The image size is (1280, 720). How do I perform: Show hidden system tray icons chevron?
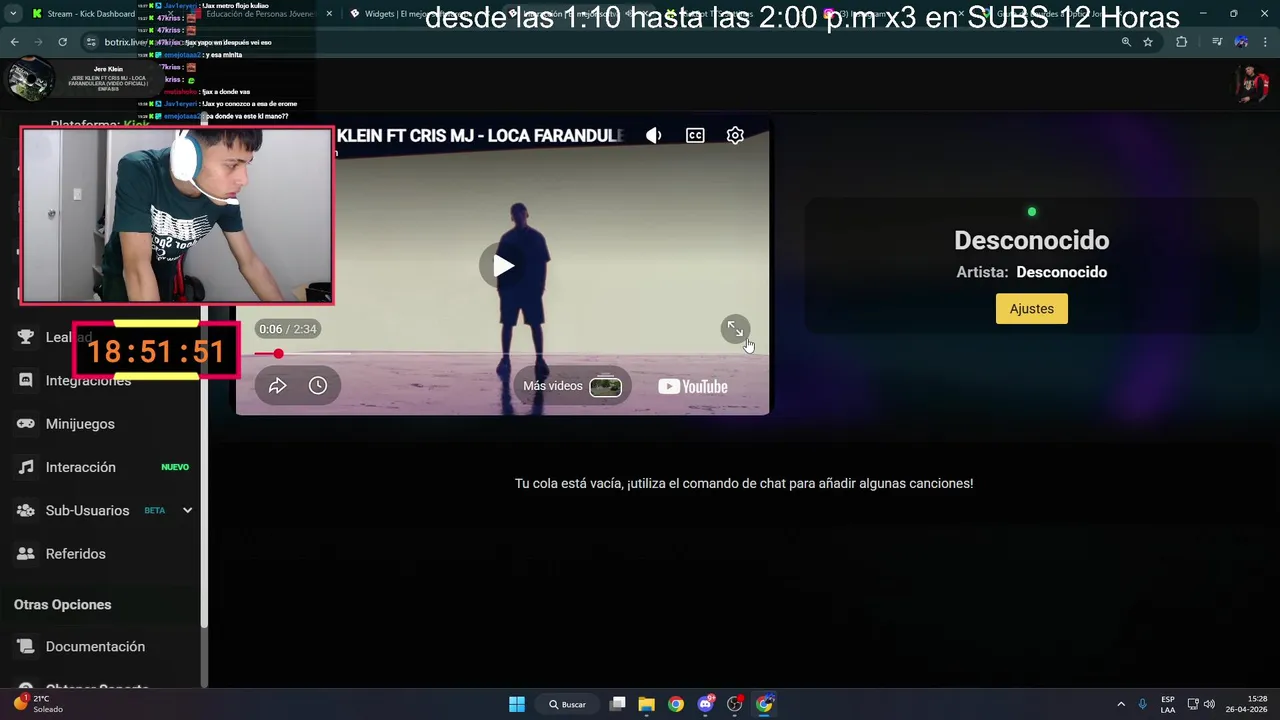pos(1121,704)
